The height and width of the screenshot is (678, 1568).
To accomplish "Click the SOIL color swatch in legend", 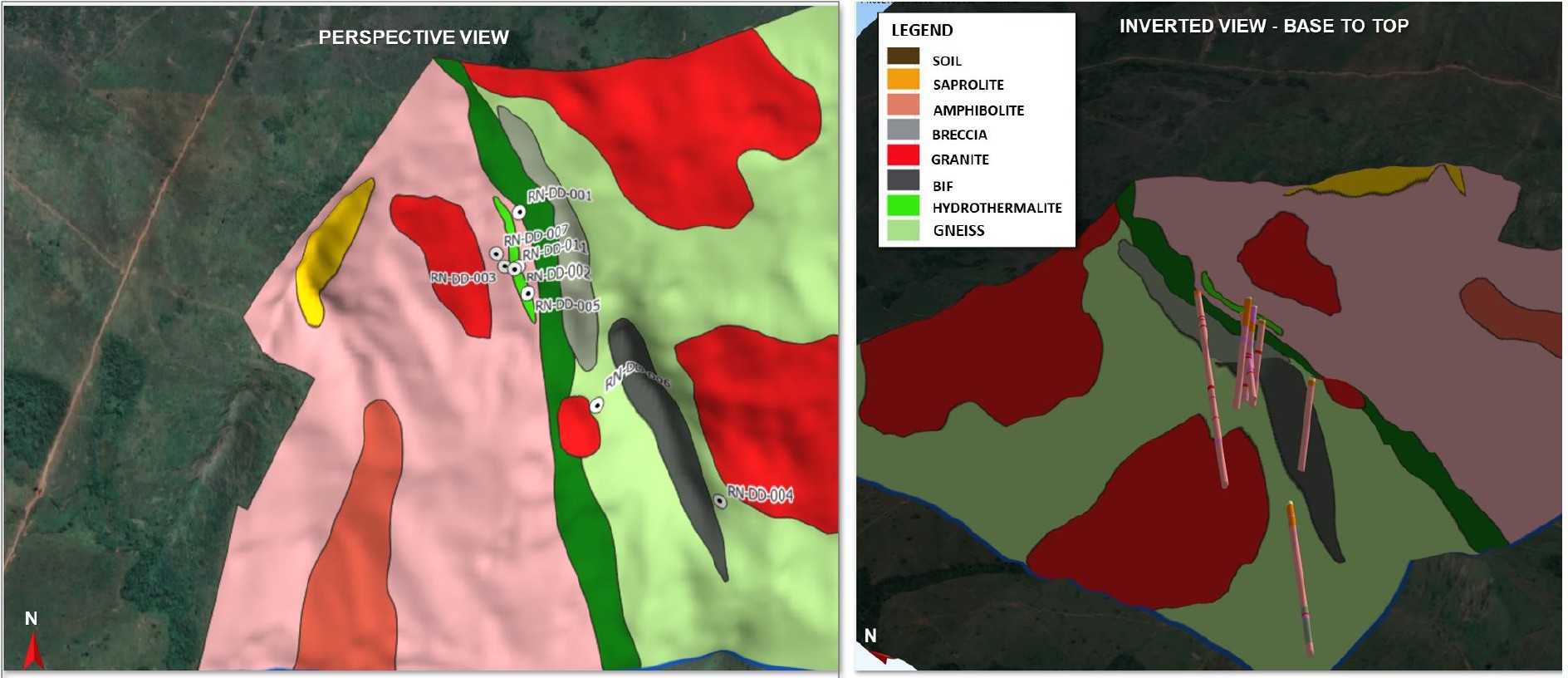I will point(903,57).
